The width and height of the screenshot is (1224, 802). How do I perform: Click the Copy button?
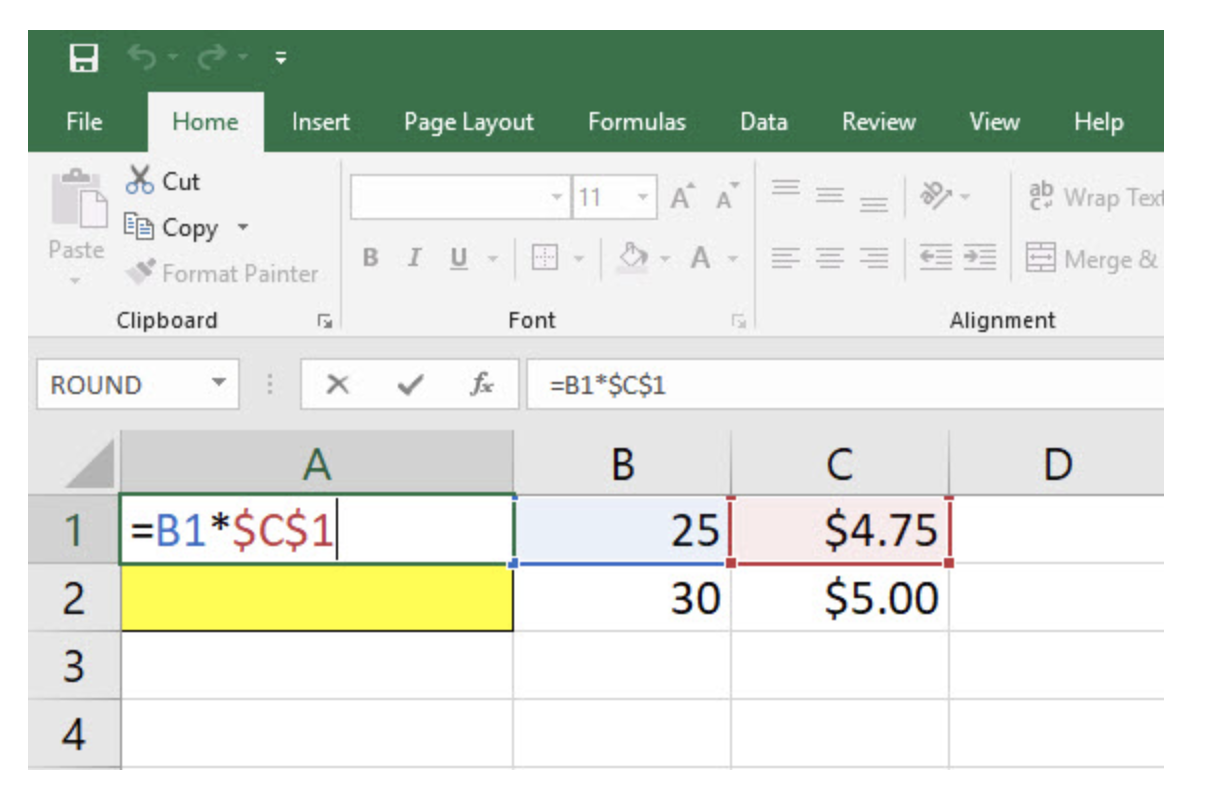click(171, 228)
